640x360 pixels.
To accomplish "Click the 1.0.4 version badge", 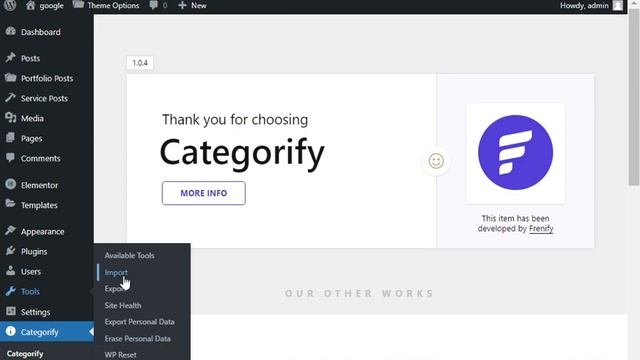I will 140,63.
